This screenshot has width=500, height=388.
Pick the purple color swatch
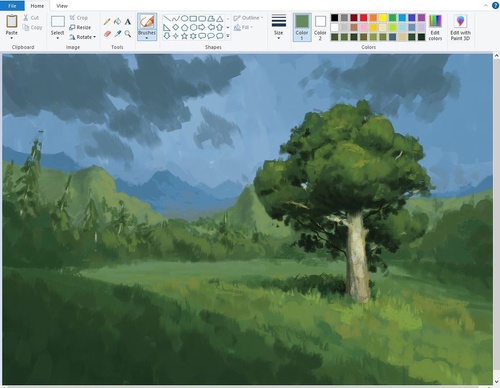(x=421, y=18)
